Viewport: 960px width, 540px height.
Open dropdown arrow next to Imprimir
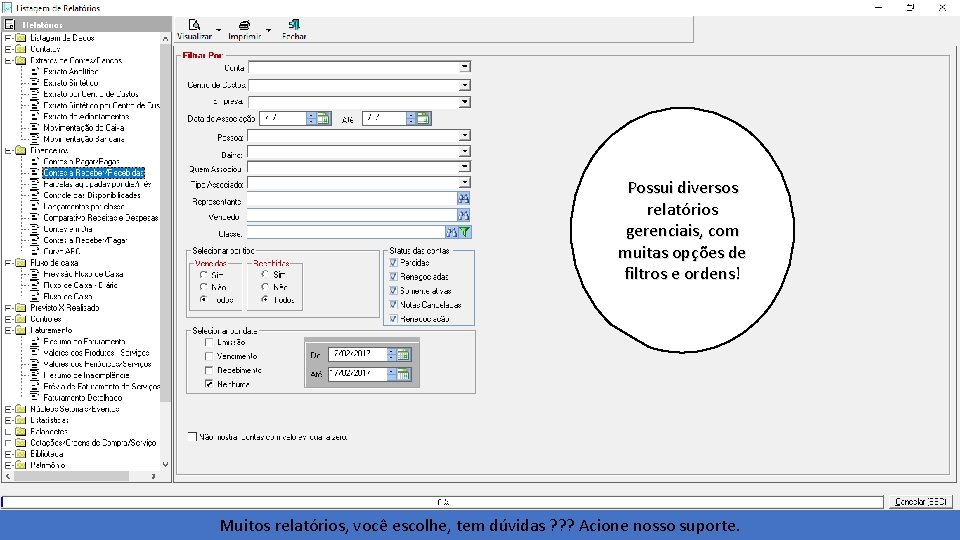(268, 29)
